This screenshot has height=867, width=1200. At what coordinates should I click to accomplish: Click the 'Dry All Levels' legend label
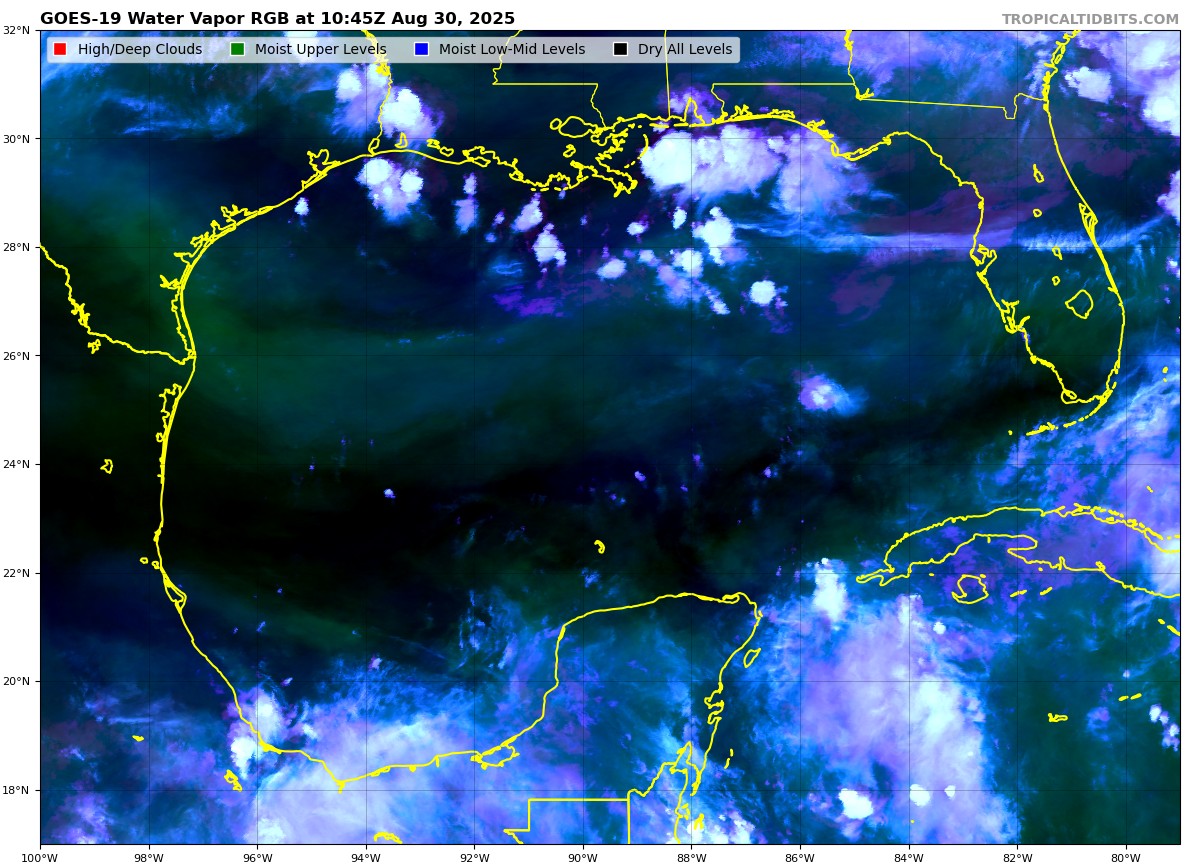click(x=685, y=49)
